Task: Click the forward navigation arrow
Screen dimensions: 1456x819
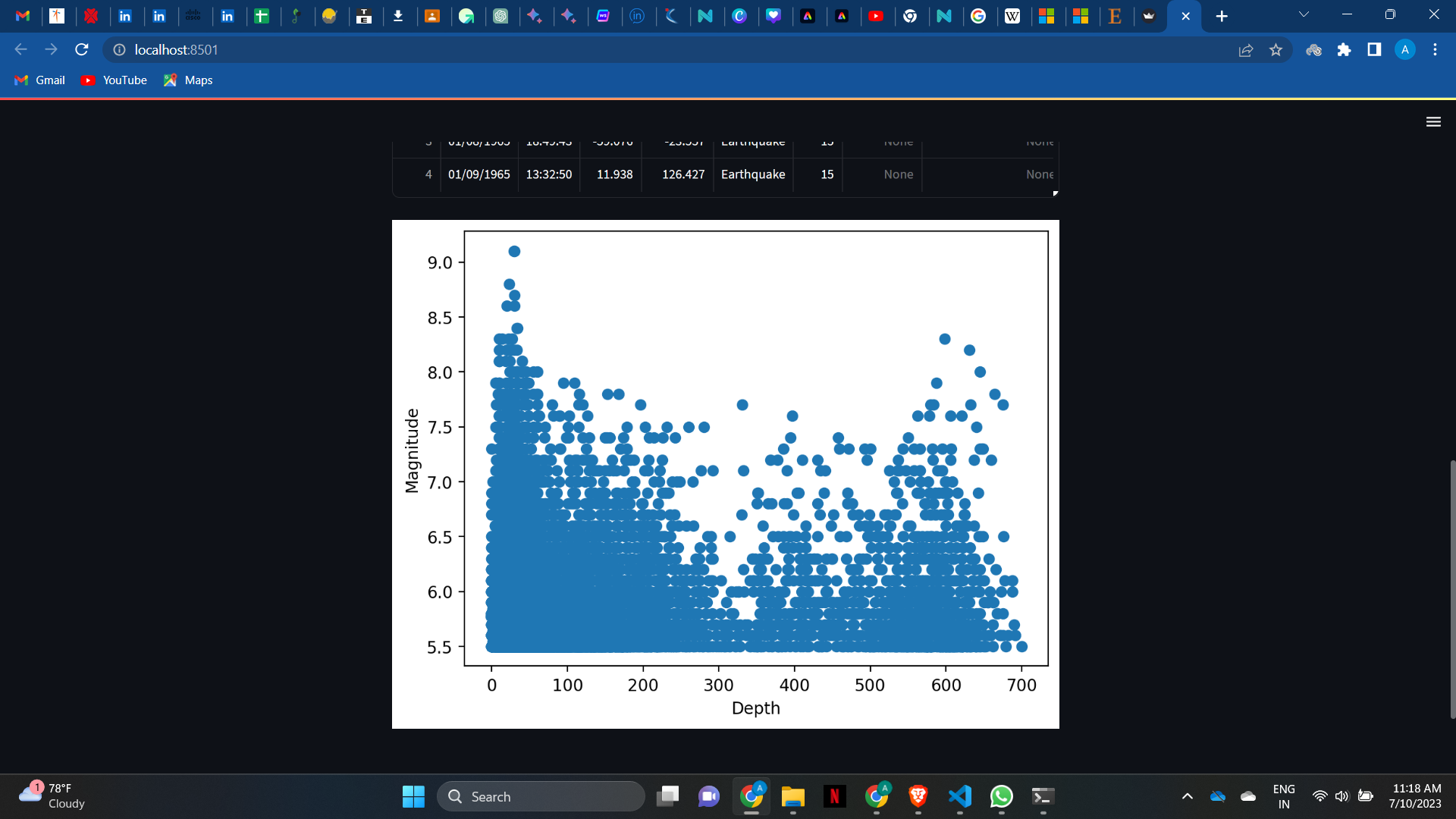Action: click(x=50, y=49)
